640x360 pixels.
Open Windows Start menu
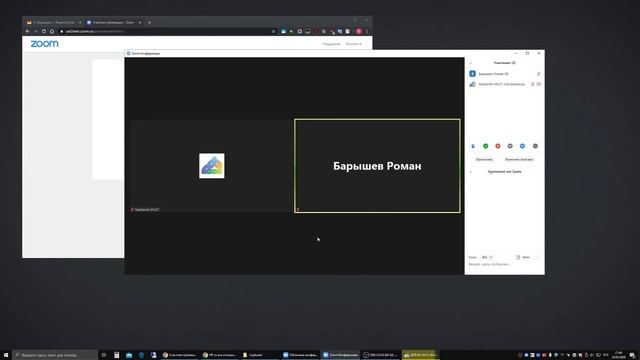coord(6,355)
